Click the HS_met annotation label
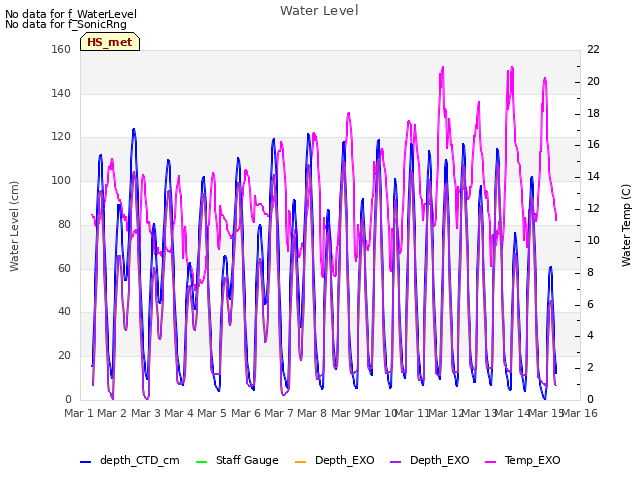The height and width of the screenshot is (480, 640). click(110, 42)
